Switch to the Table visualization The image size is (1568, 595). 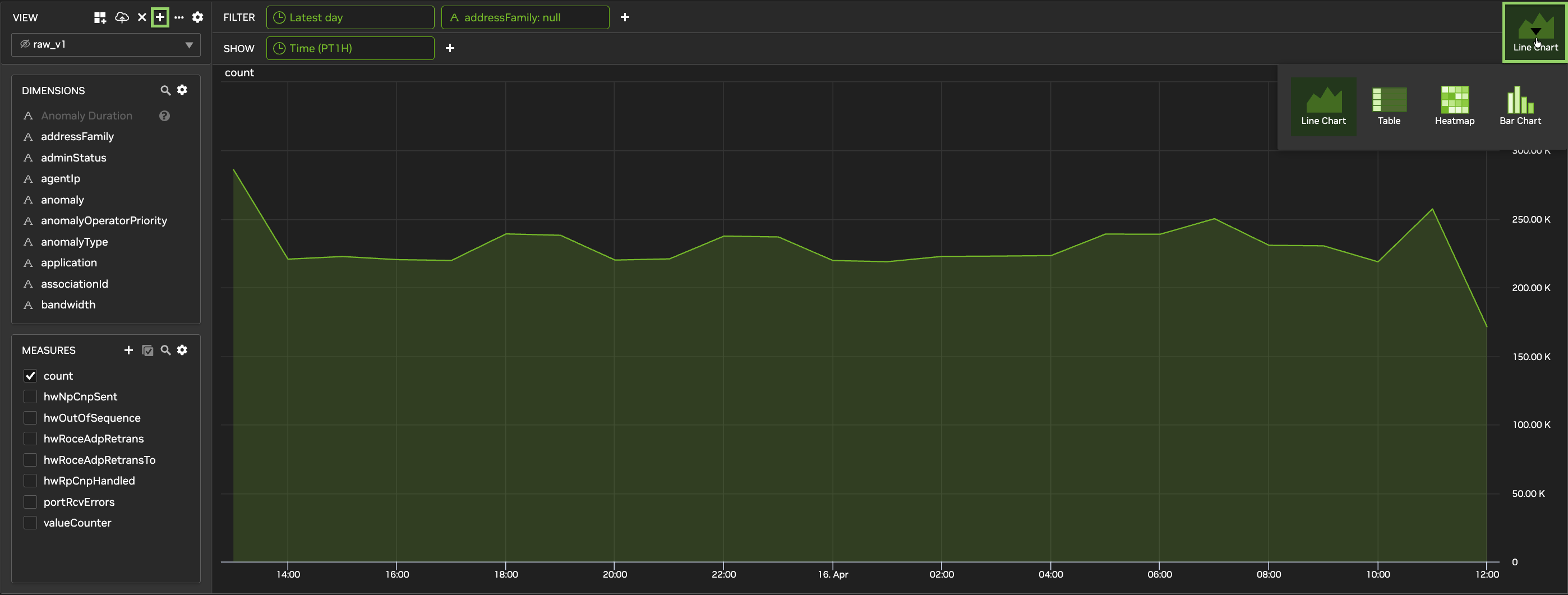1389,106
